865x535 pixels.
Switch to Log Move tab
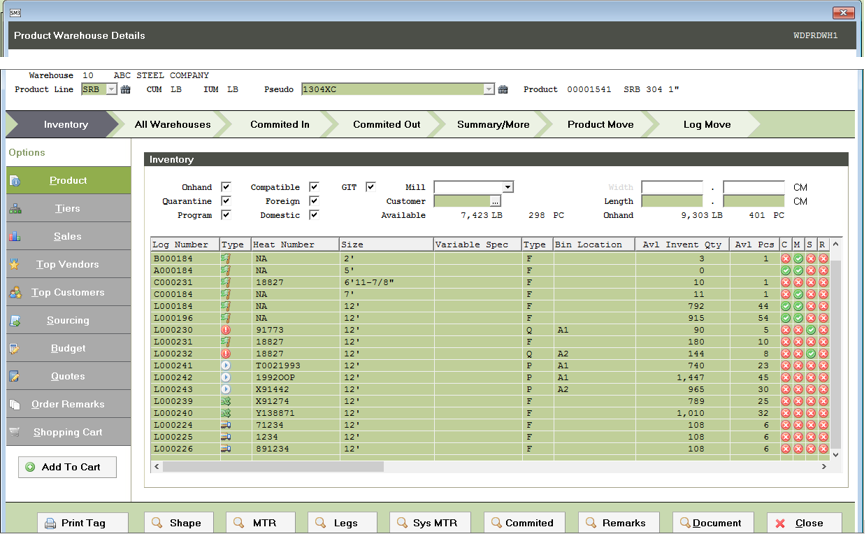[x=707, y=125]
